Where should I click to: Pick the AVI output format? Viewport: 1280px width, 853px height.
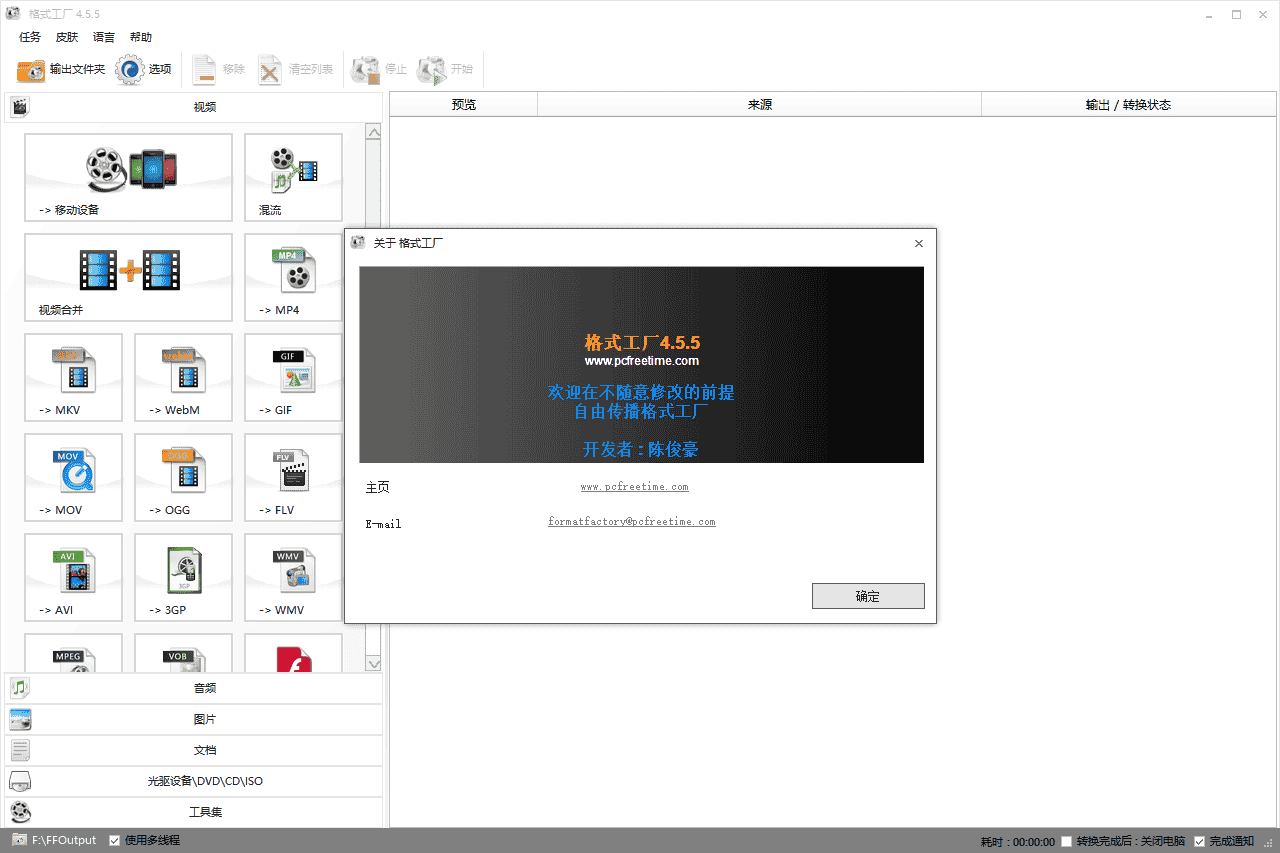point(73,578)
